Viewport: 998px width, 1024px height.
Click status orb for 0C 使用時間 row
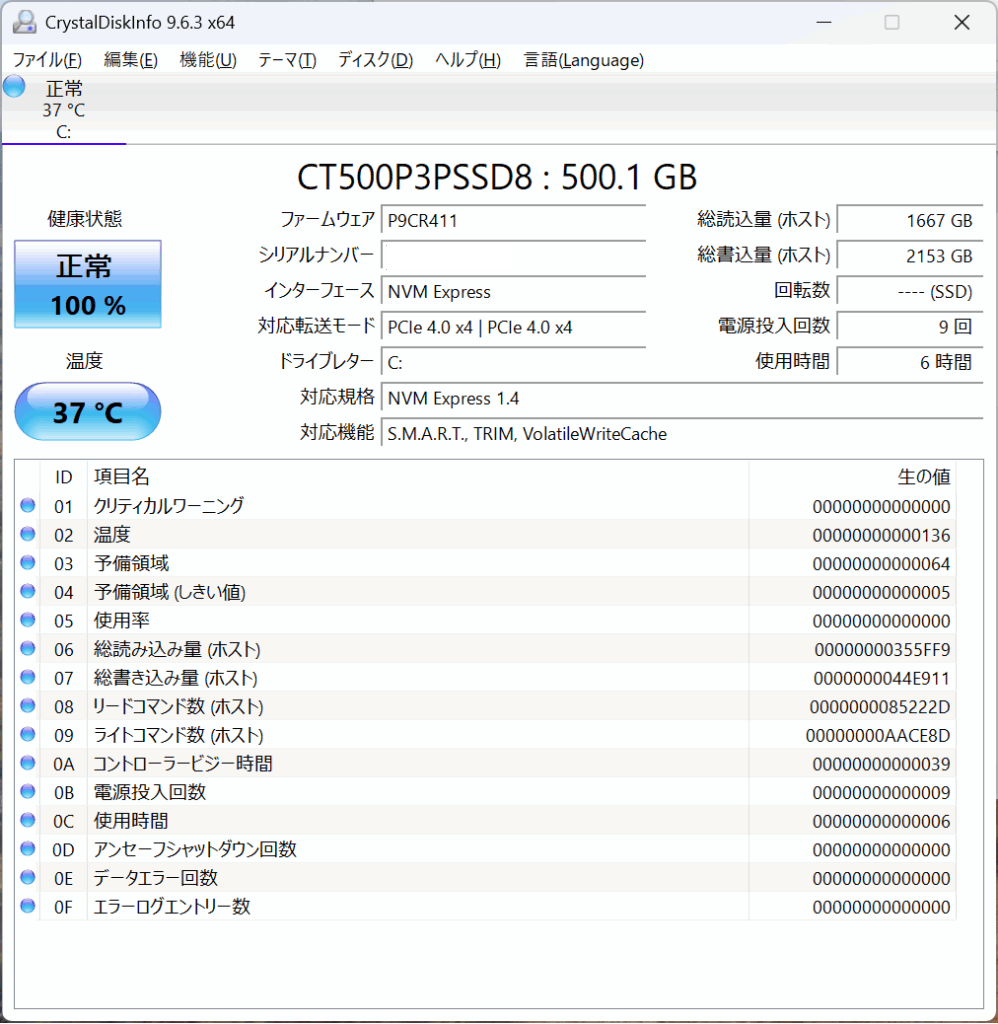tap(27, 820)
